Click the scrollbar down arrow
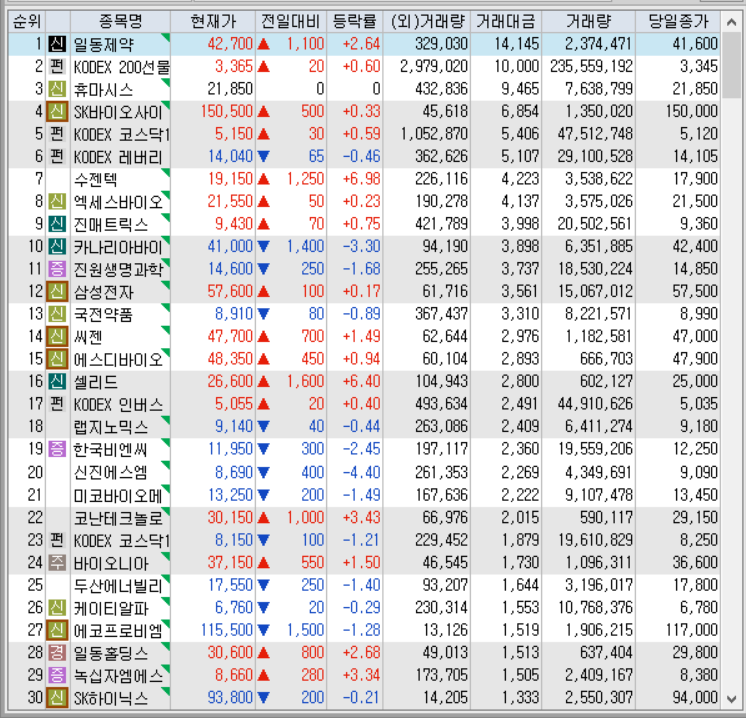Viewport: 746px width, 718px height. point(731,699)
